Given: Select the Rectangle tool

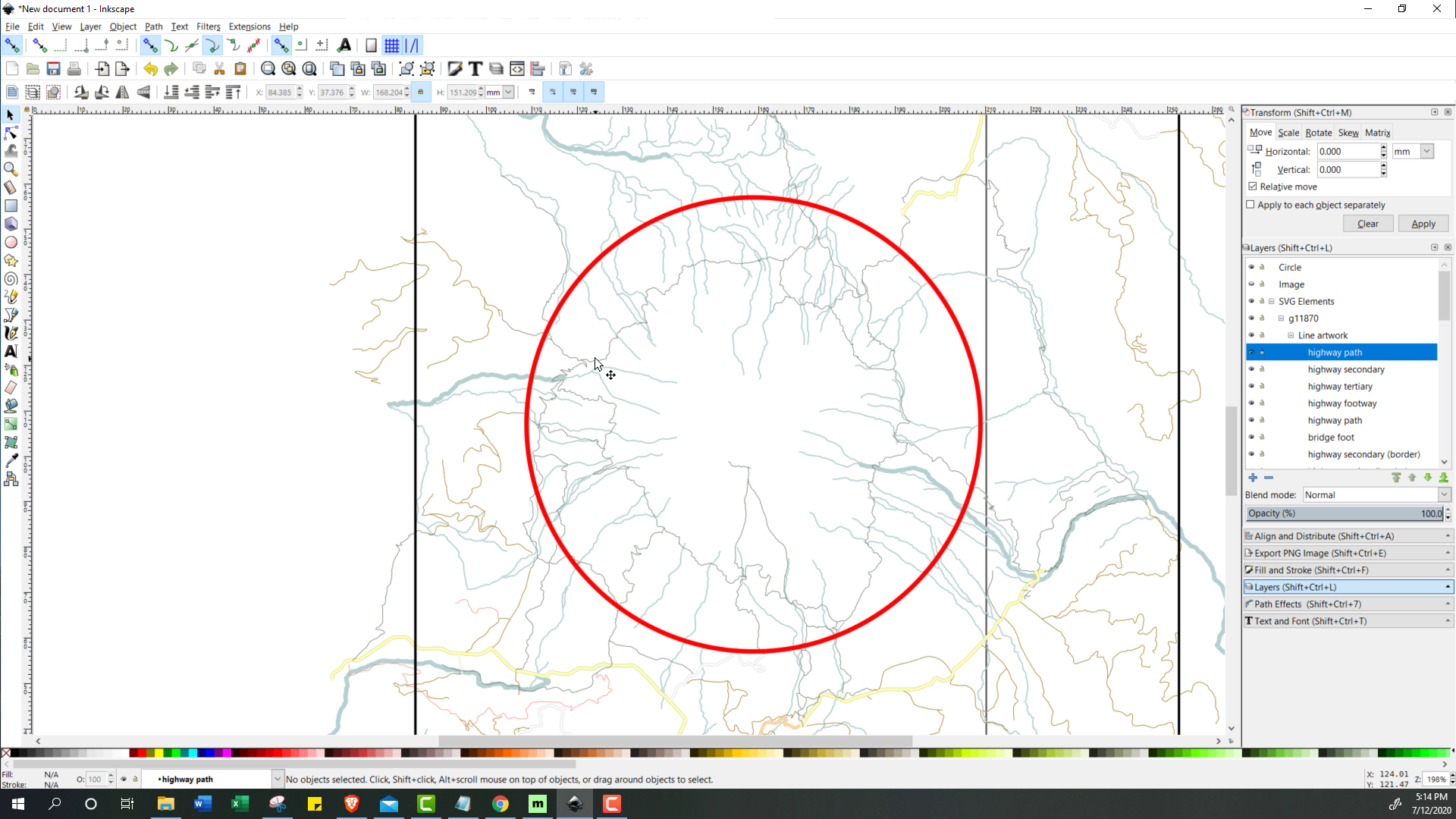Looking at the screenshot, I should (11, 206).
